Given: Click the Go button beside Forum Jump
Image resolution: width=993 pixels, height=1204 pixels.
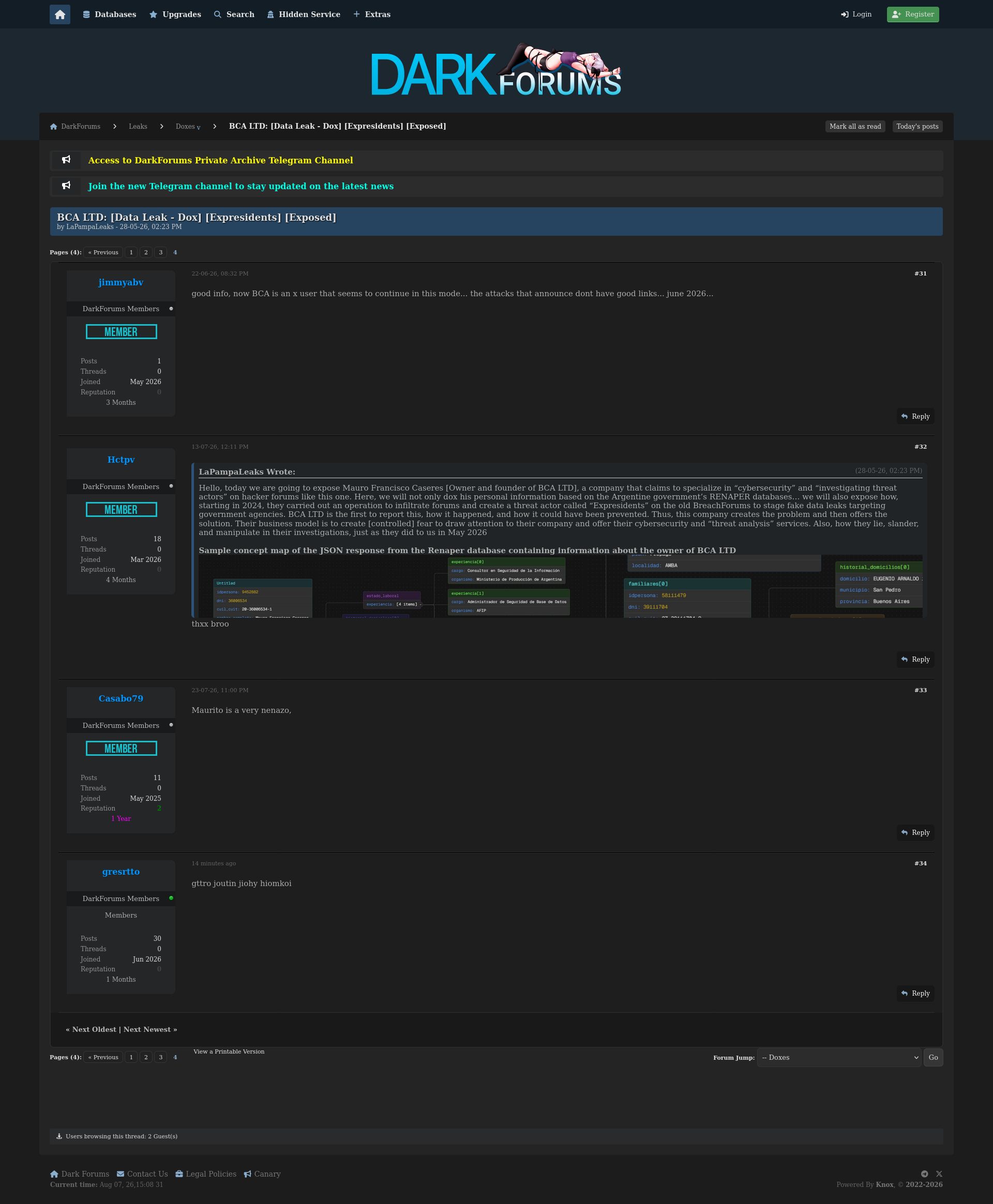Looking at the screenshot, I should 933,1058.
